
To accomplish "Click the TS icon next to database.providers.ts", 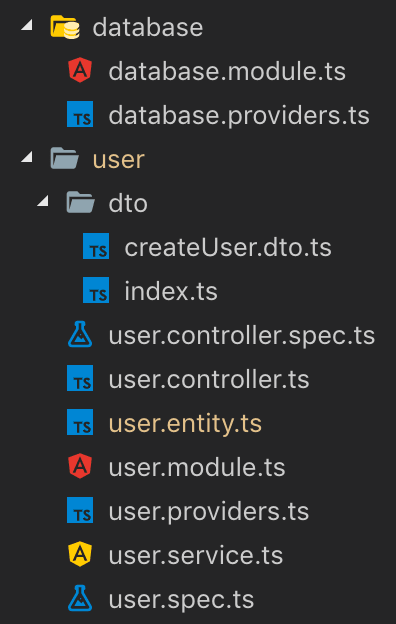I will coord(80,115).
